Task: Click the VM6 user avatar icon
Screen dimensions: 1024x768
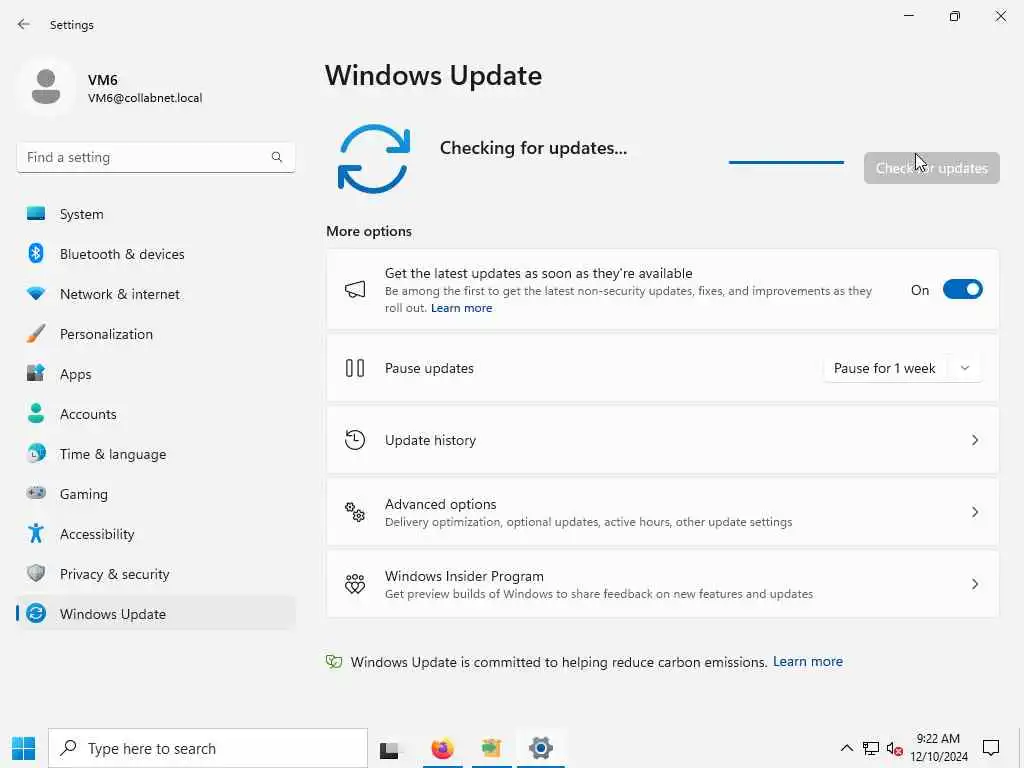Action: pos(46,87)
